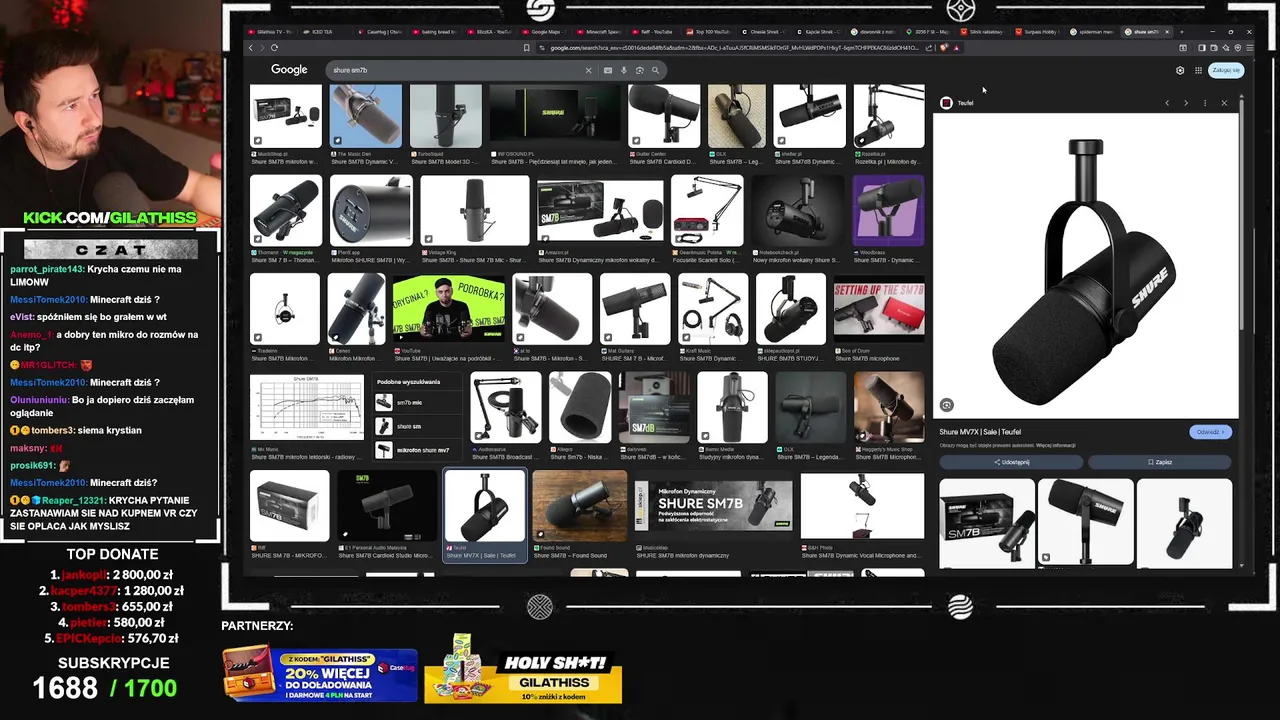Open the selected Teufel 'Shure MV7X' result thumbnail

(x=485, y=507)
